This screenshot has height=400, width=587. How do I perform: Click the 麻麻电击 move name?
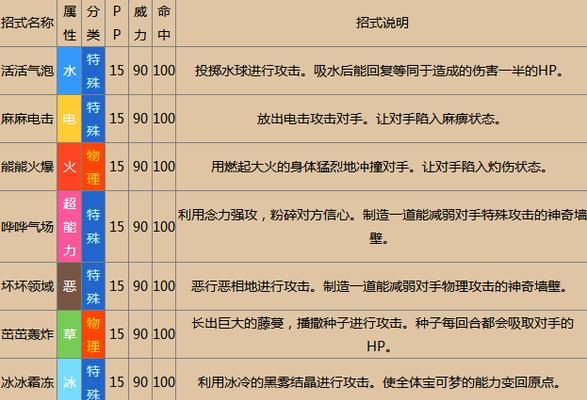(x=28, y=118)
